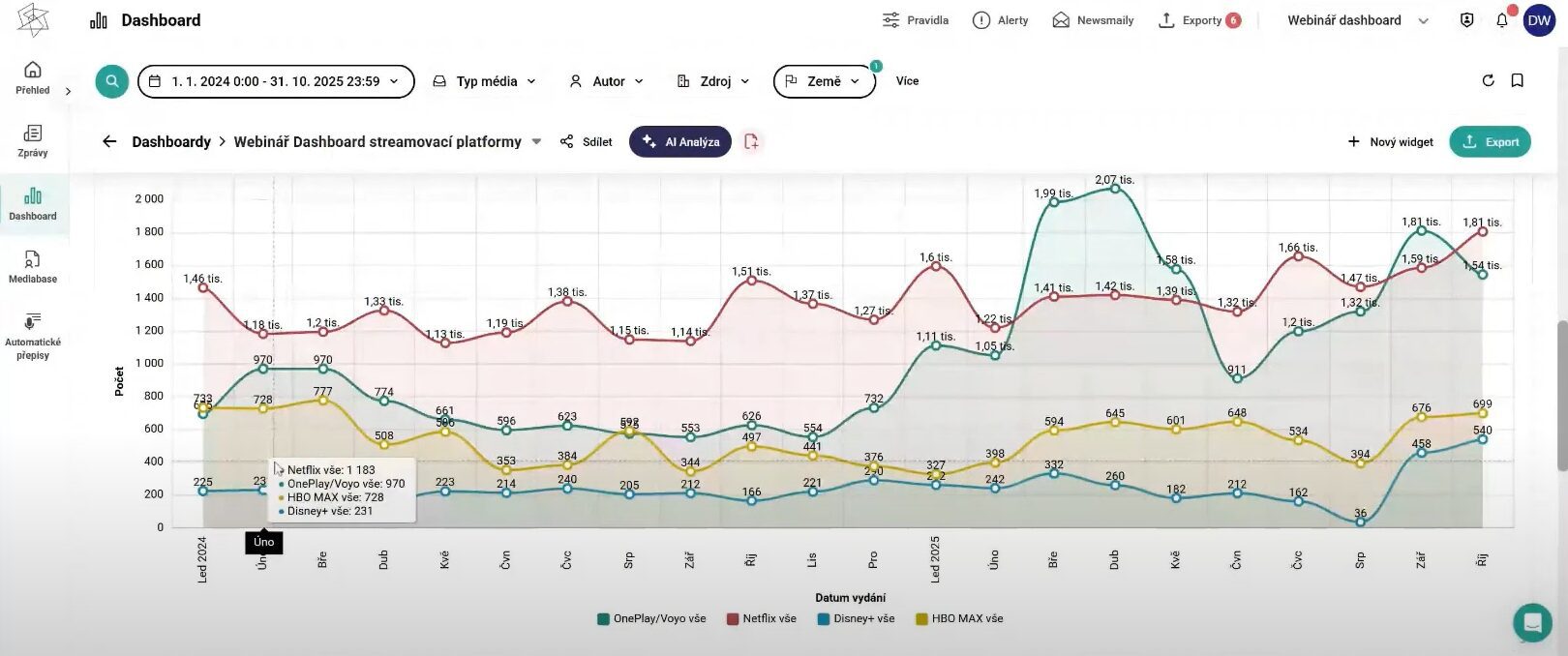Open the Pravidla menu item
This screenshot has width=1568, height=656.
click(916, 20)
